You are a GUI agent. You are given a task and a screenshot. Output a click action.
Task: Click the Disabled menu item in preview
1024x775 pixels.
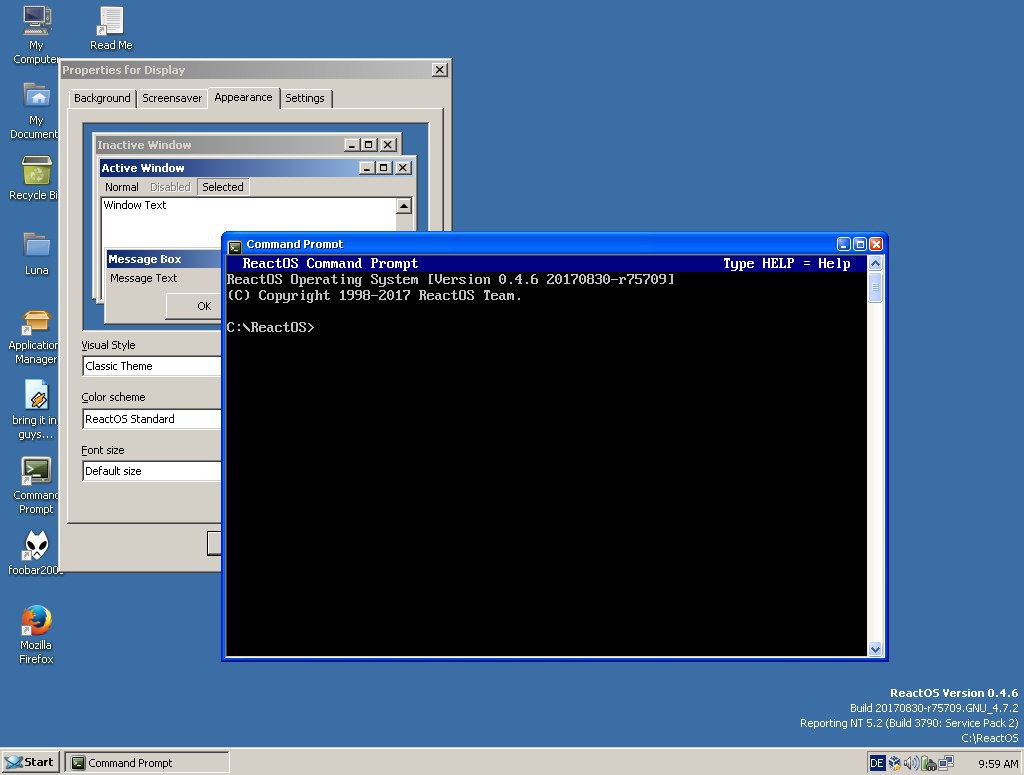[170, 187]
